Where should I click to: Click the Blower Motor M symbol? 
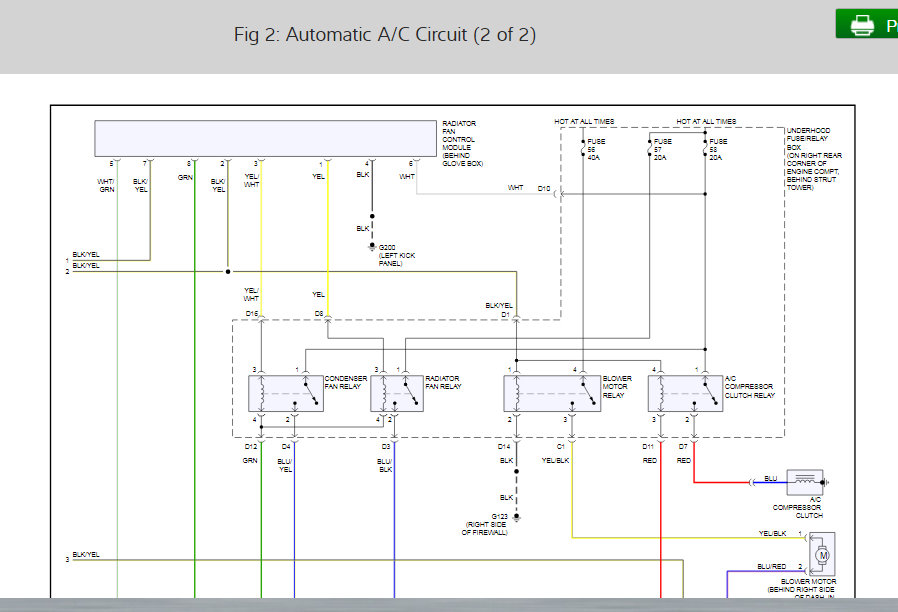(x=822, y=554)
